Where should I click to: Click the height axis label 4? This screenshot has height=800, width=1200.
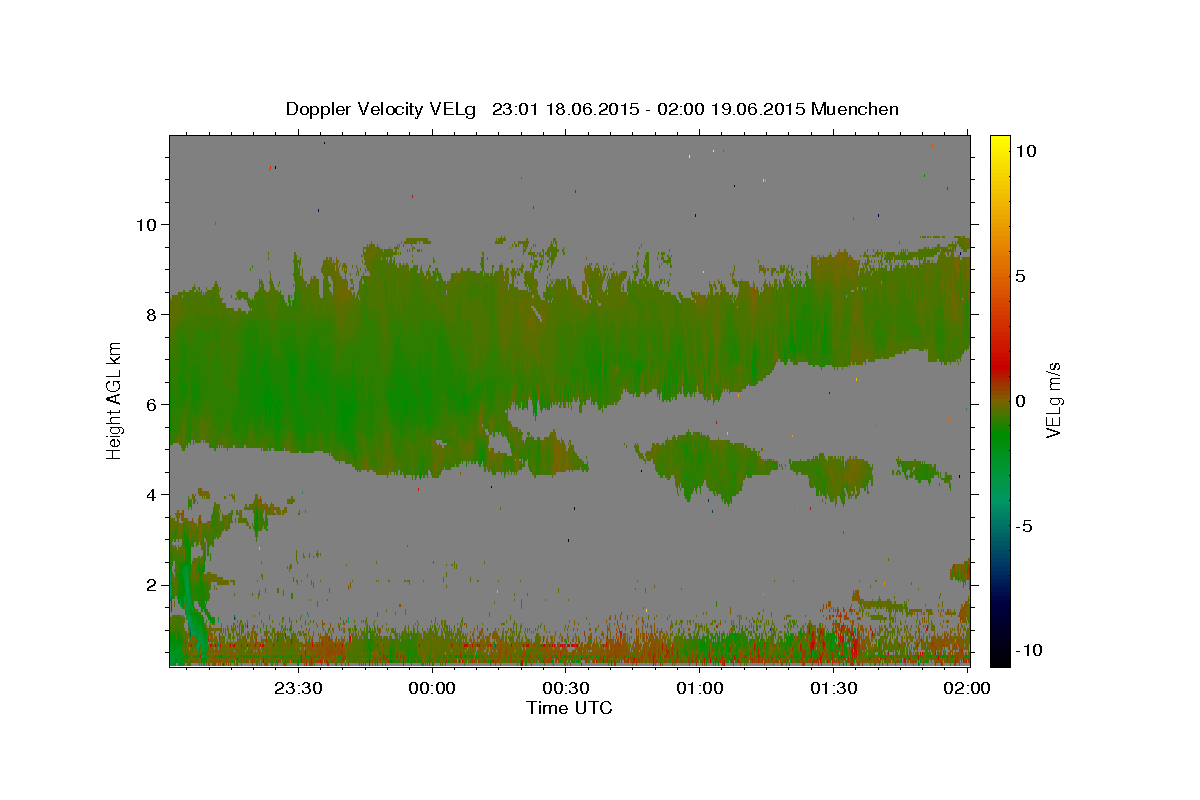(x=152, y=494)
